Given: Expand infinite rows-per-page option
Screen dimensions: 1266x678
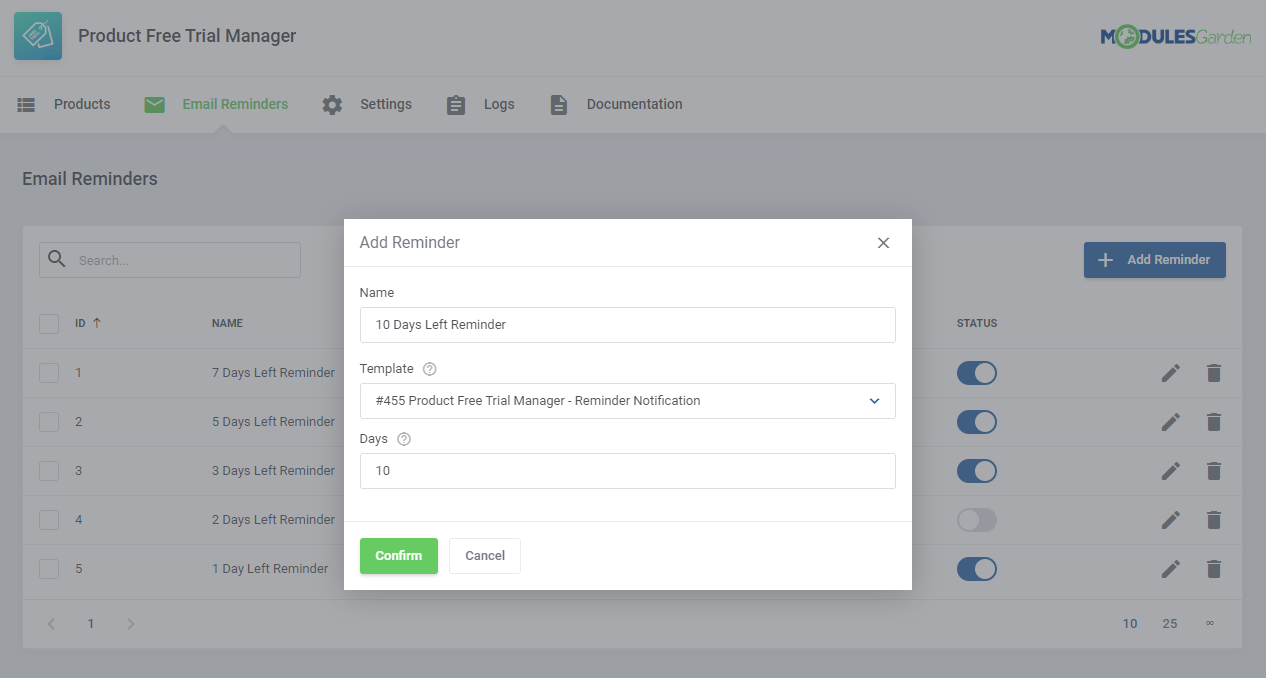Looking at the screenshot, I should coord(1208,623).
